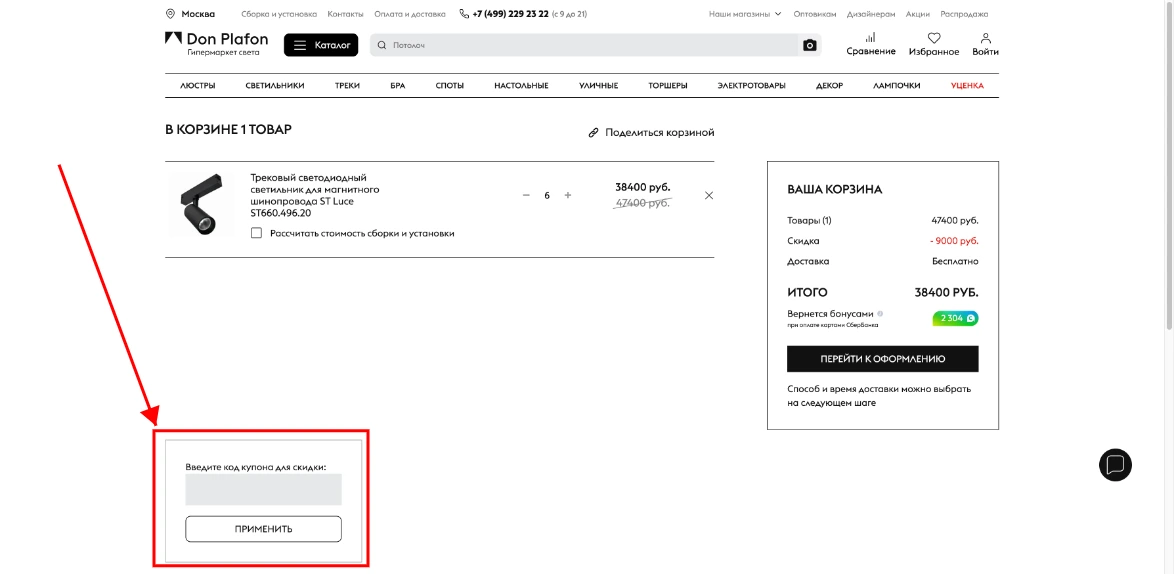
Task: Open photo search camera icon
Action: point(809,45)
